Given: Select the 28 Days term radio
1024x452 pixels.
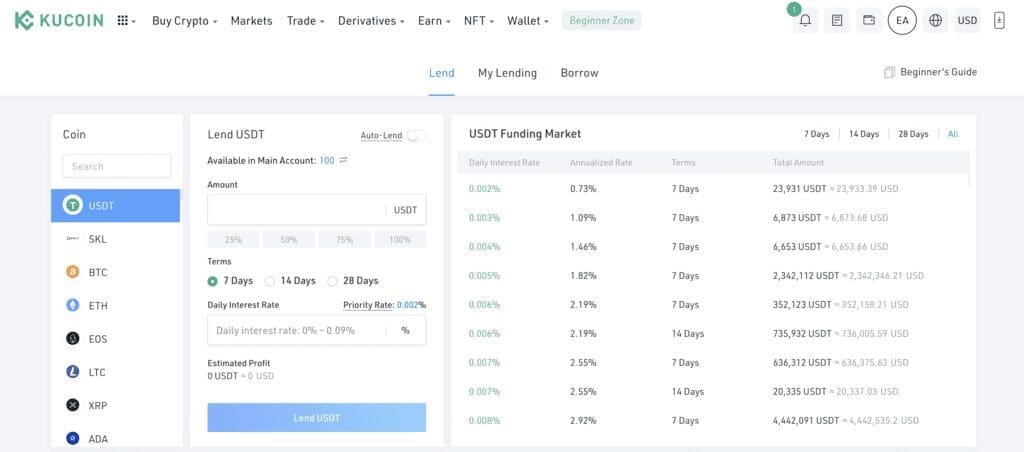Looking at the screenshot, I should pos(332,281).
